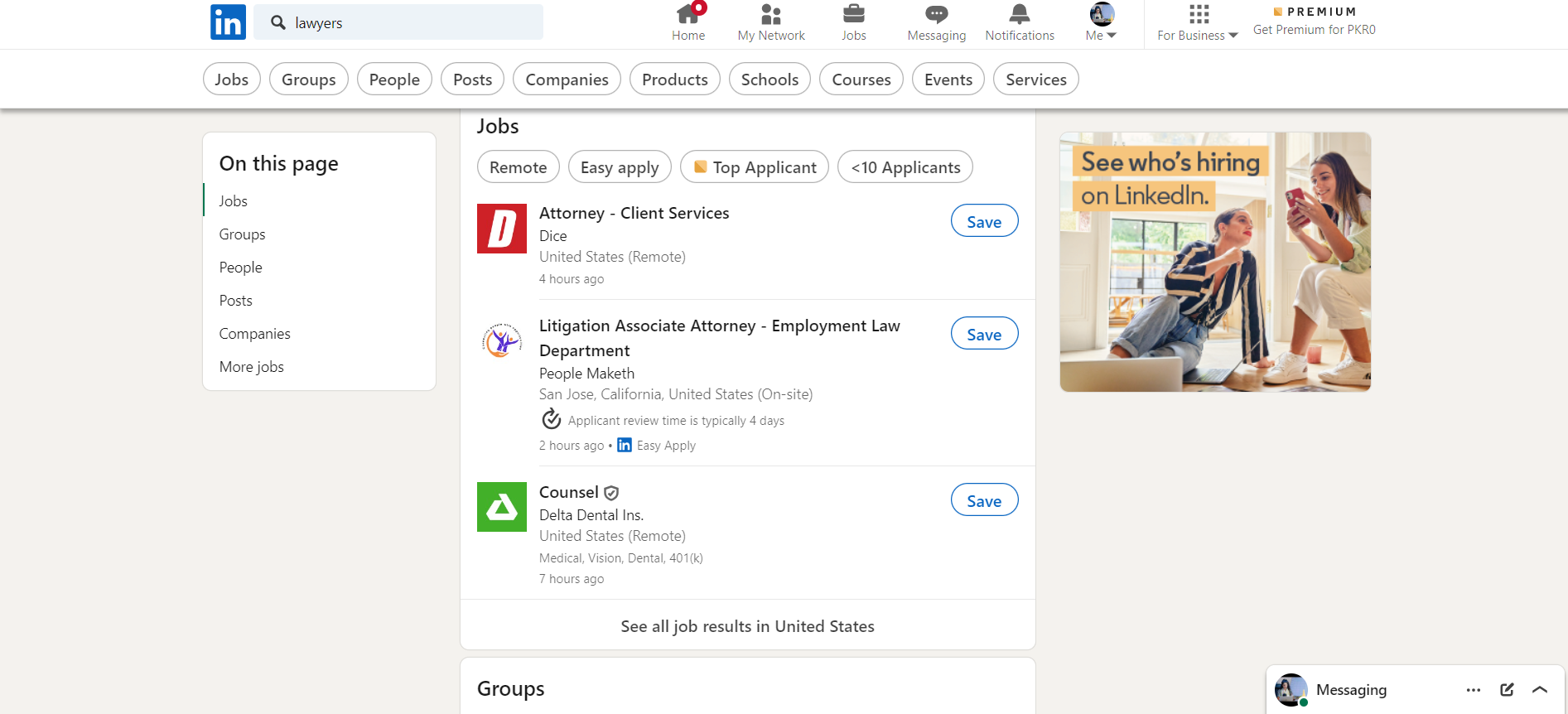The image size is (1568, 714).
Task: Toggle the <10 Applicants filter
Action: (x=905, y=167)
